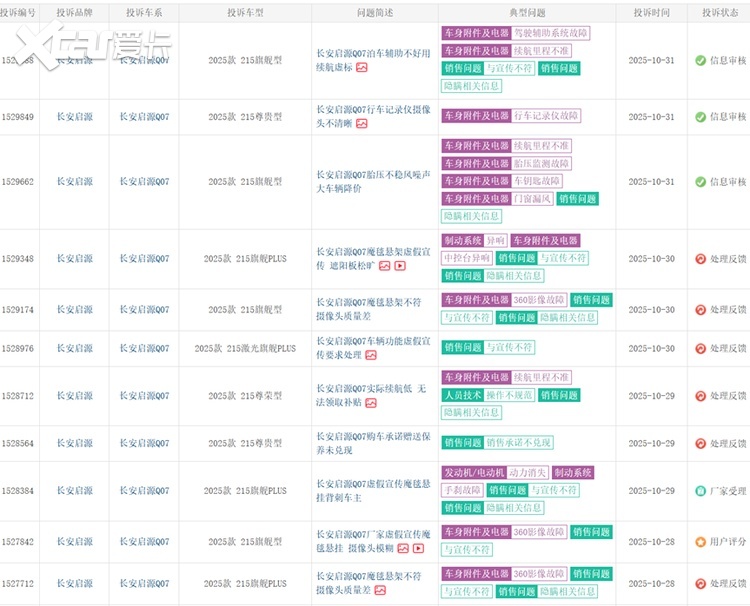The width and height of the screenshot is (750, 606).
Task: Select the 动力消失 problem tag
Action: [x=527, y=472]
